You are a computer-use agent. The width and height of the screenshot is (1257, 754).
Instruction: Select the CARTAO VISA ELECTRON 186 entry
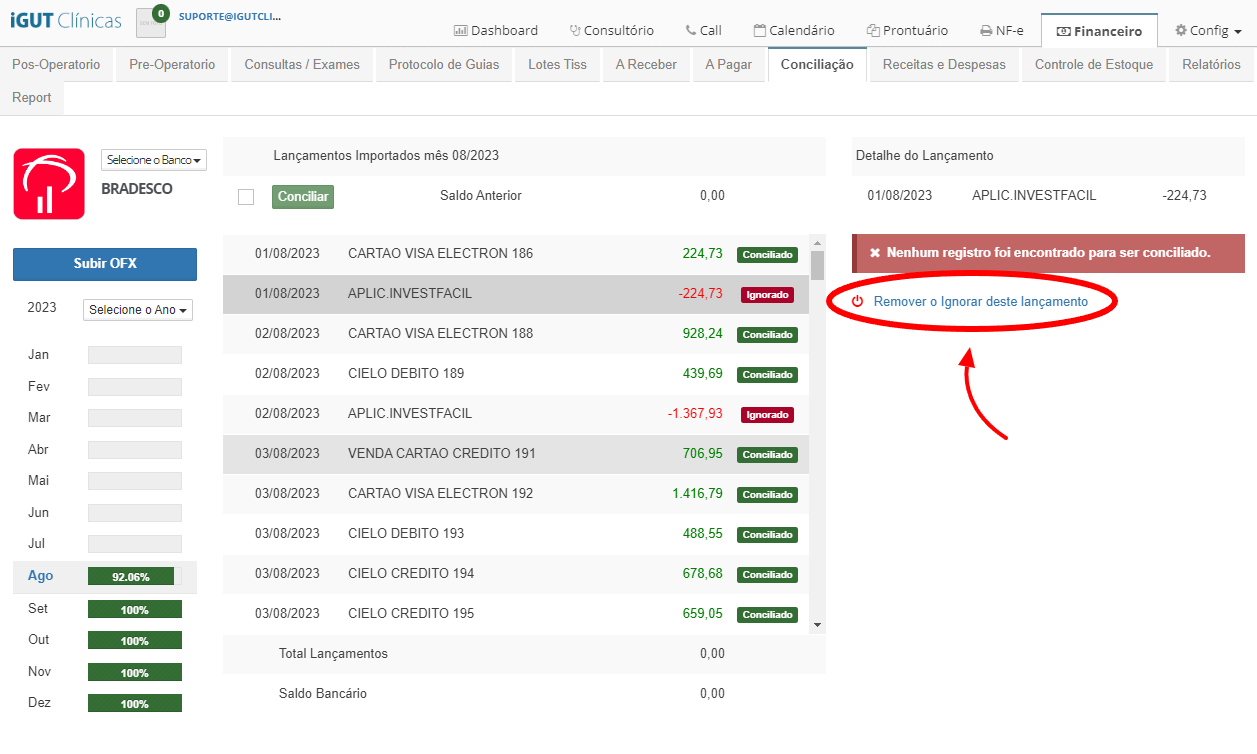click(x=516, y=254)
